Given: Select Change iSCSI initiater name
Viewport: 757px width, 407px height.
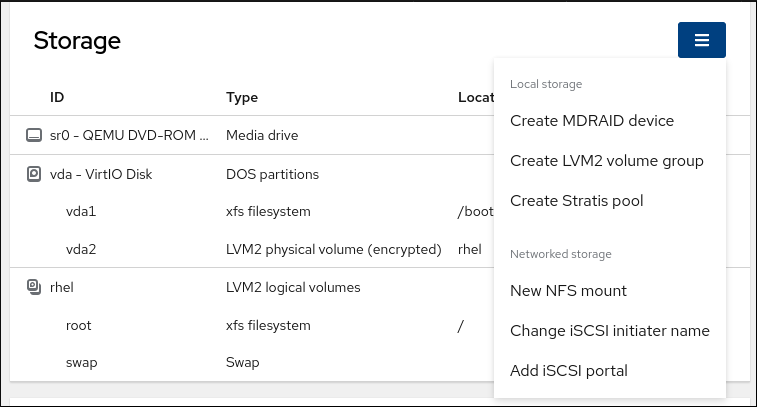Looking at the screenshot, I should (609, 331).
